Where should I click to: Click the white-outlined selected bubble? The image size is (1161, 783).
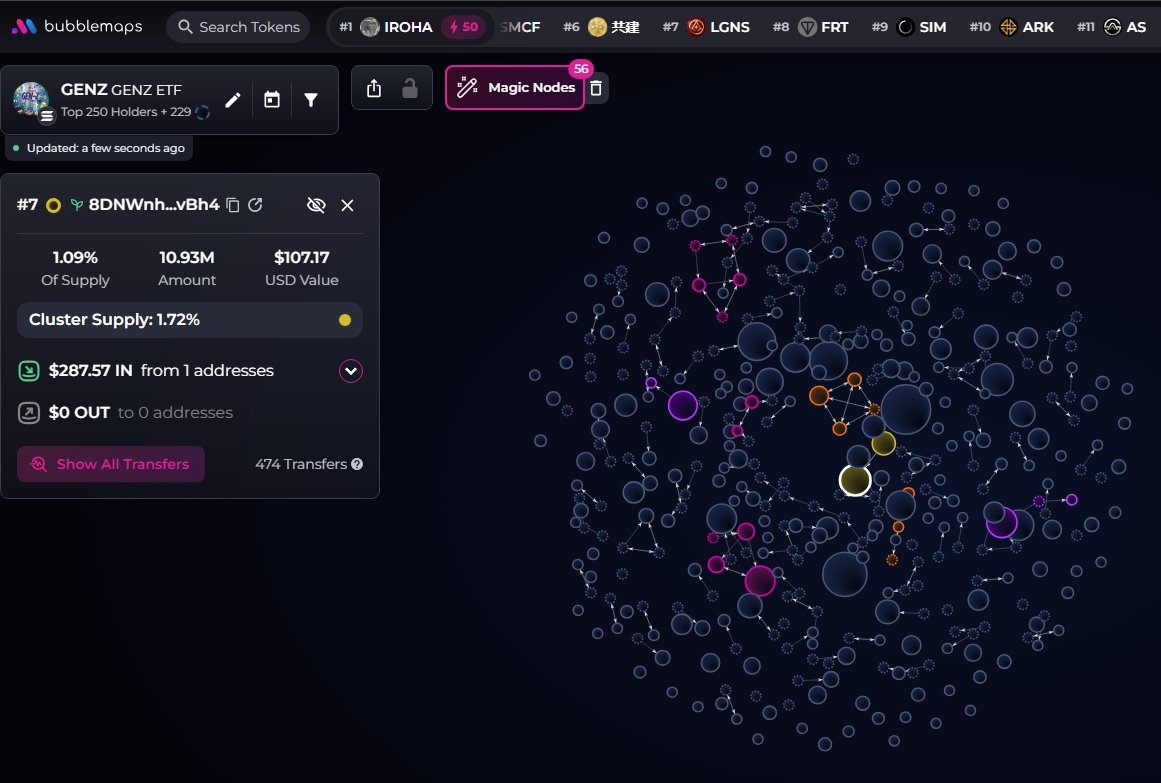pyautogui.click(x=855, y=480)
